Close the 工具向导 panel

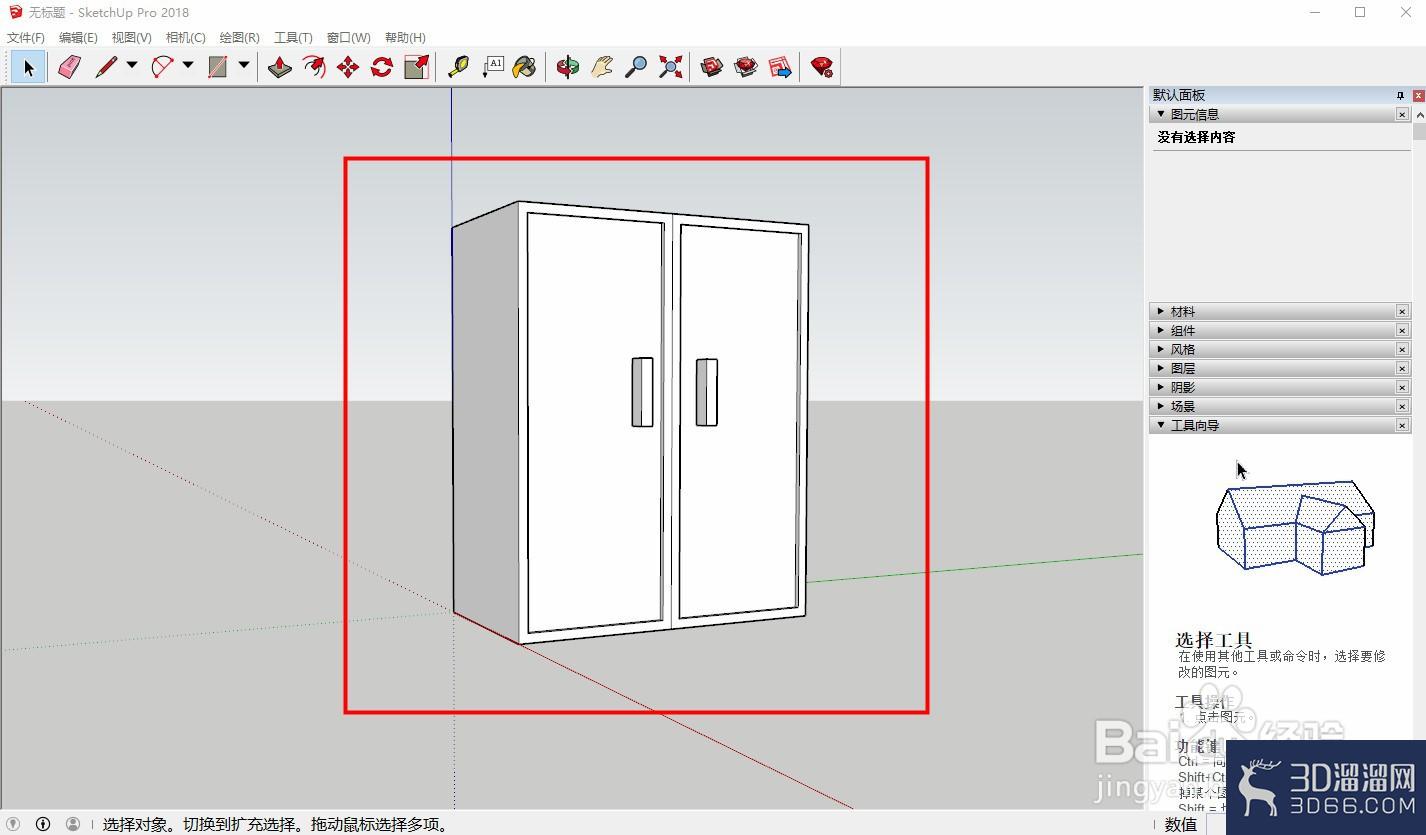pyautogui.click(x=1402, y=426)
